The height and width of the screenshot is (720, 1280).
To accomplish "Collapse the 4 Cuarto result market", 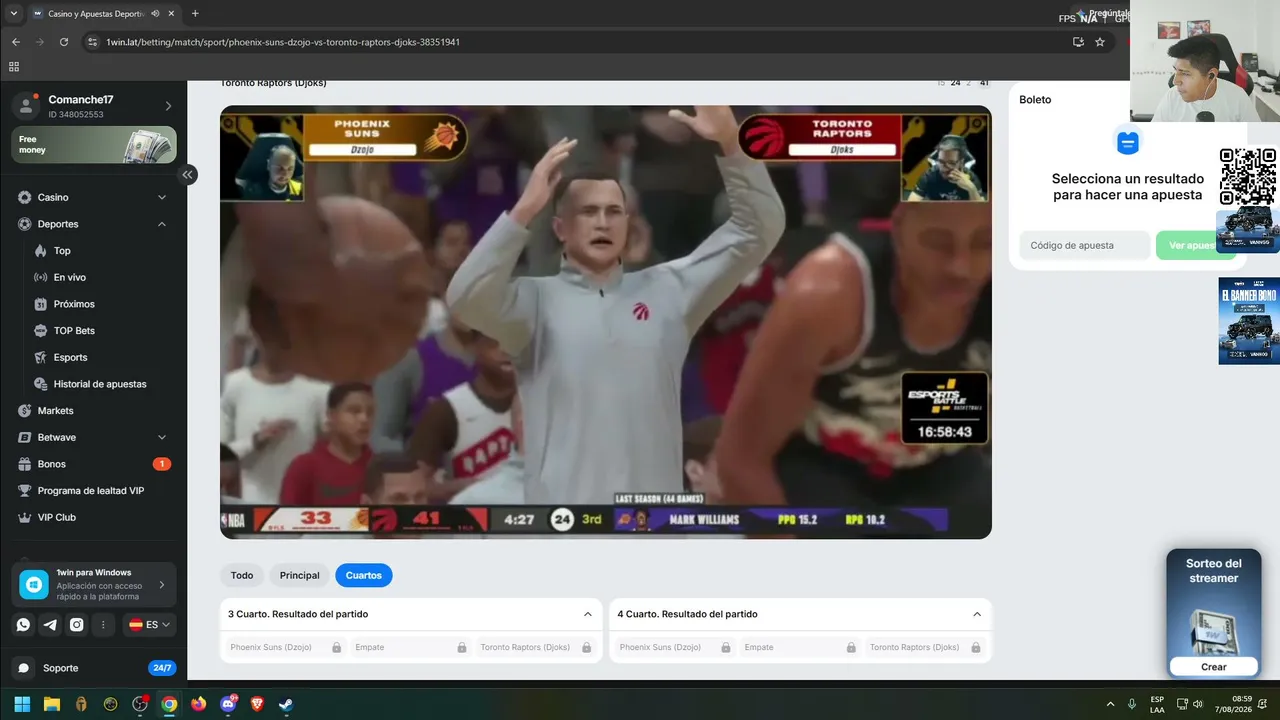I will (x=977, y=614).
